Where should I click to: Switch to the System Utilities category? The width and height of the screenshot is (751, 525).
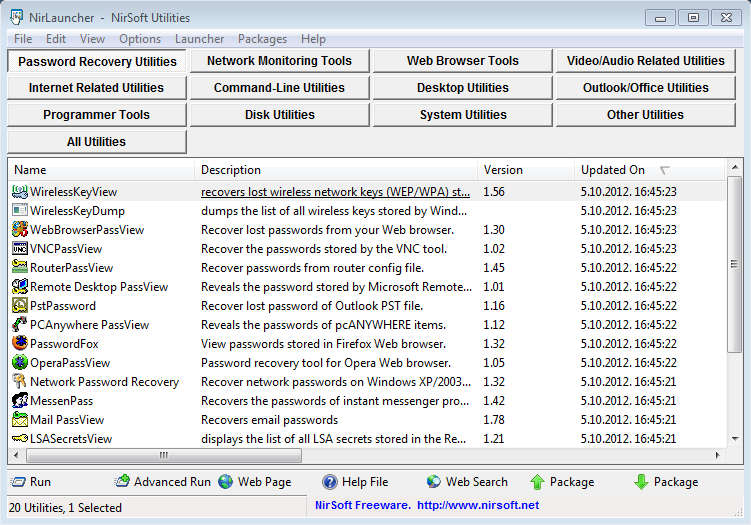click(x=462, y=115)
